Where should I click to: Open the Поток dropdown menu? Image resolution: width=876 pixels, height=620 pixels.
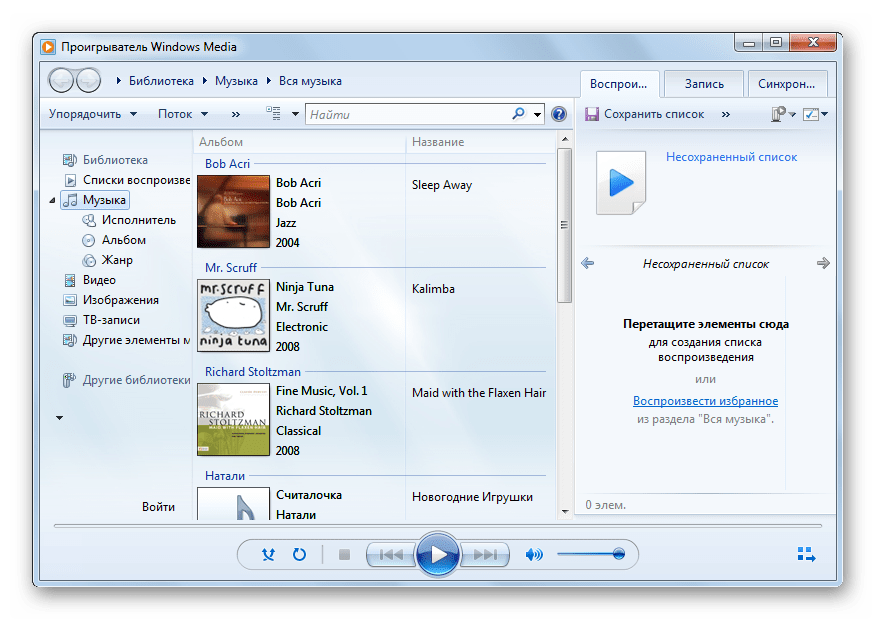pos(183,114)
